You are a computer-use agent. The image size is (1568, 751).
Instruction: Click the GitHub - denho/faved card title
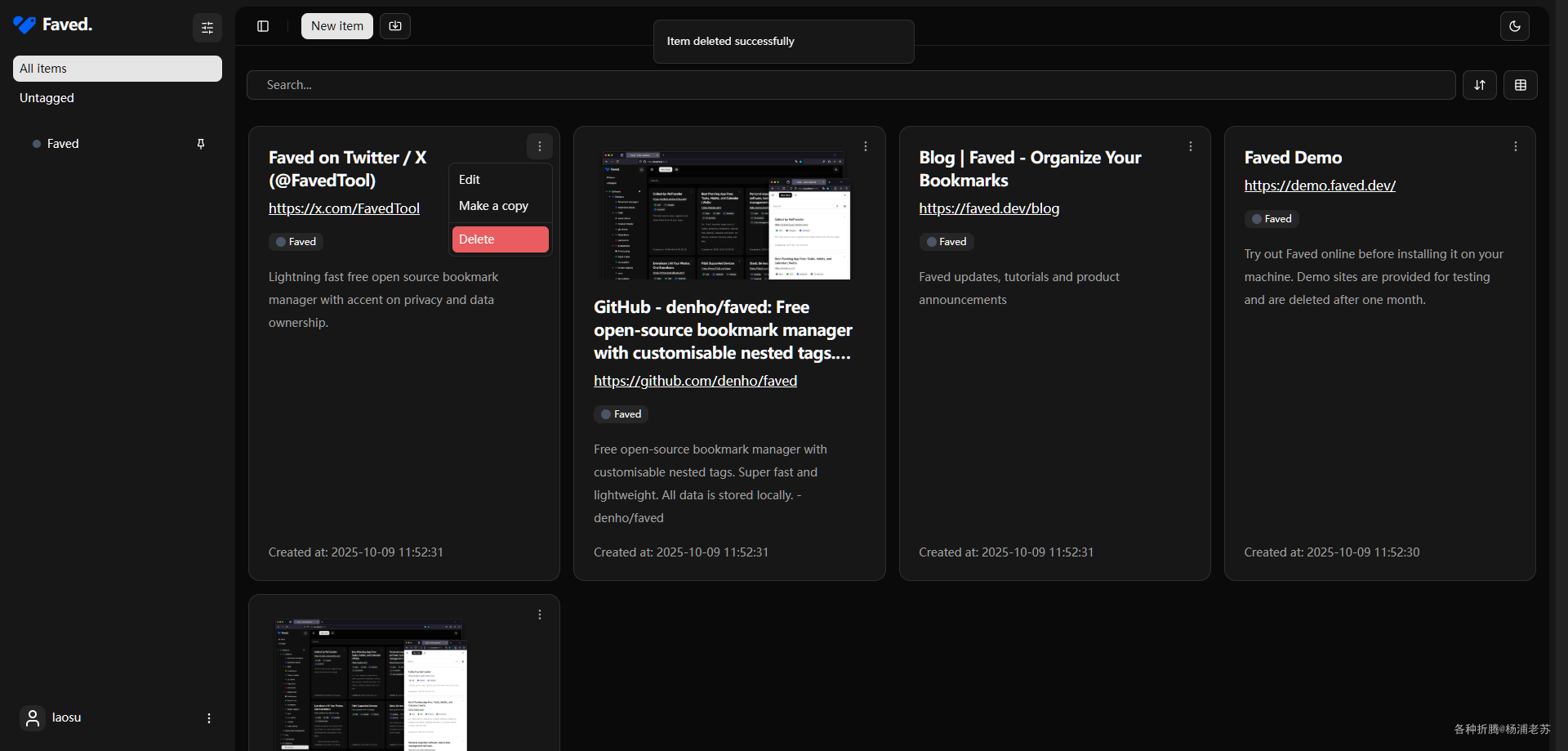tap(723, 330)
